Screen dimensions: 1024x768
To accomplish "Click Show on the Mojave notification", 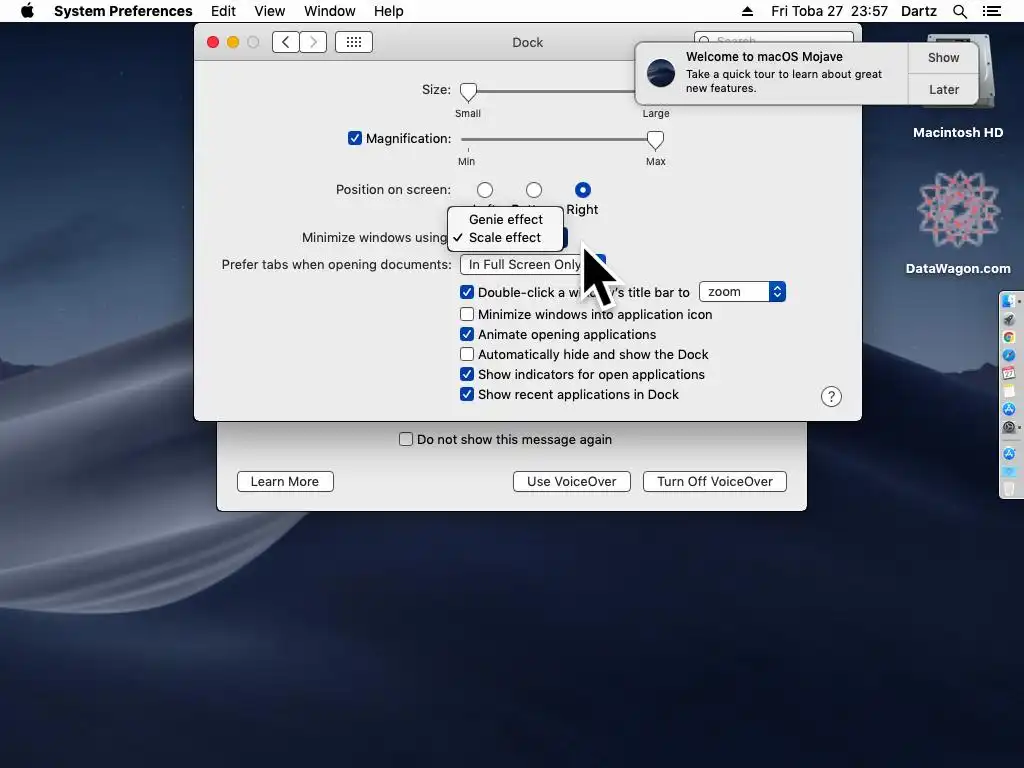I will click(x=944, y=57).
